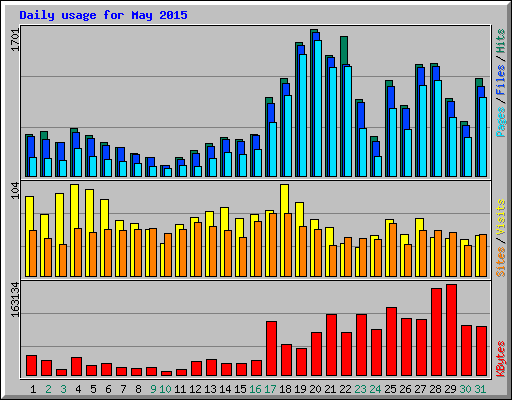Click the red KBytes bar for day 25
Screen dimensions: 512x400
pos(391,342)
